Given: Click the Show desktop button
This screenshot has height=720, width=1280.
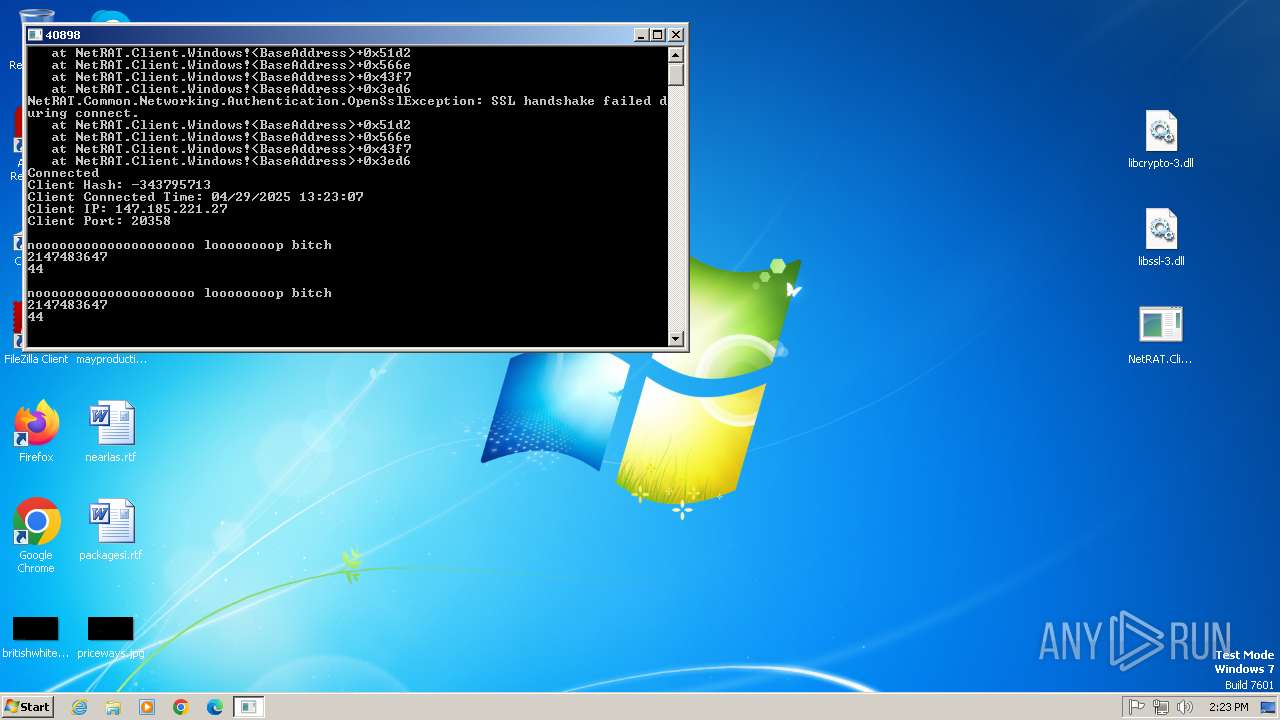Looking at the screenshot, I should 1269,707.
